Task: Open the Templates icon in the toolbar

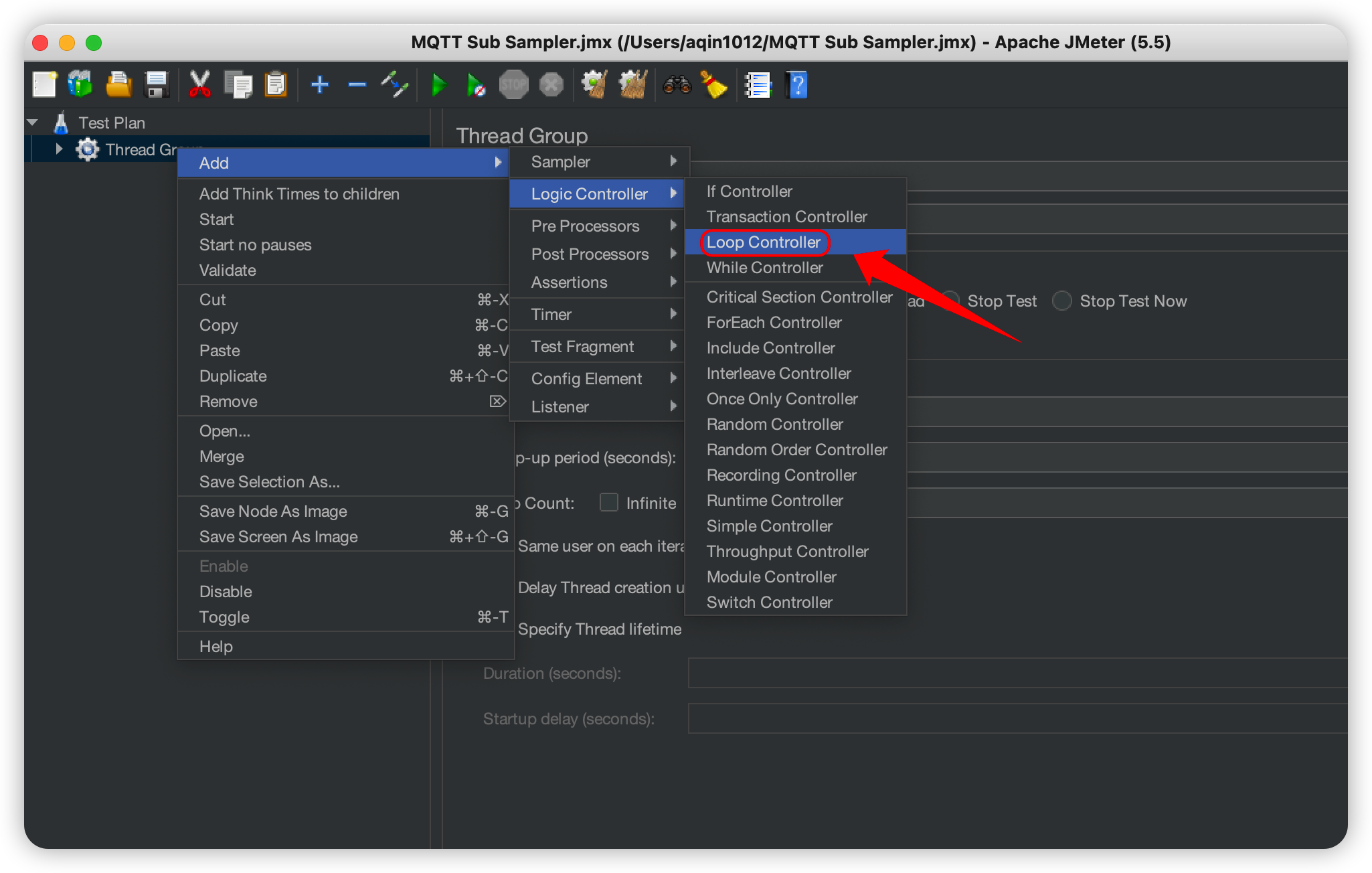Action: pos(81,85)
